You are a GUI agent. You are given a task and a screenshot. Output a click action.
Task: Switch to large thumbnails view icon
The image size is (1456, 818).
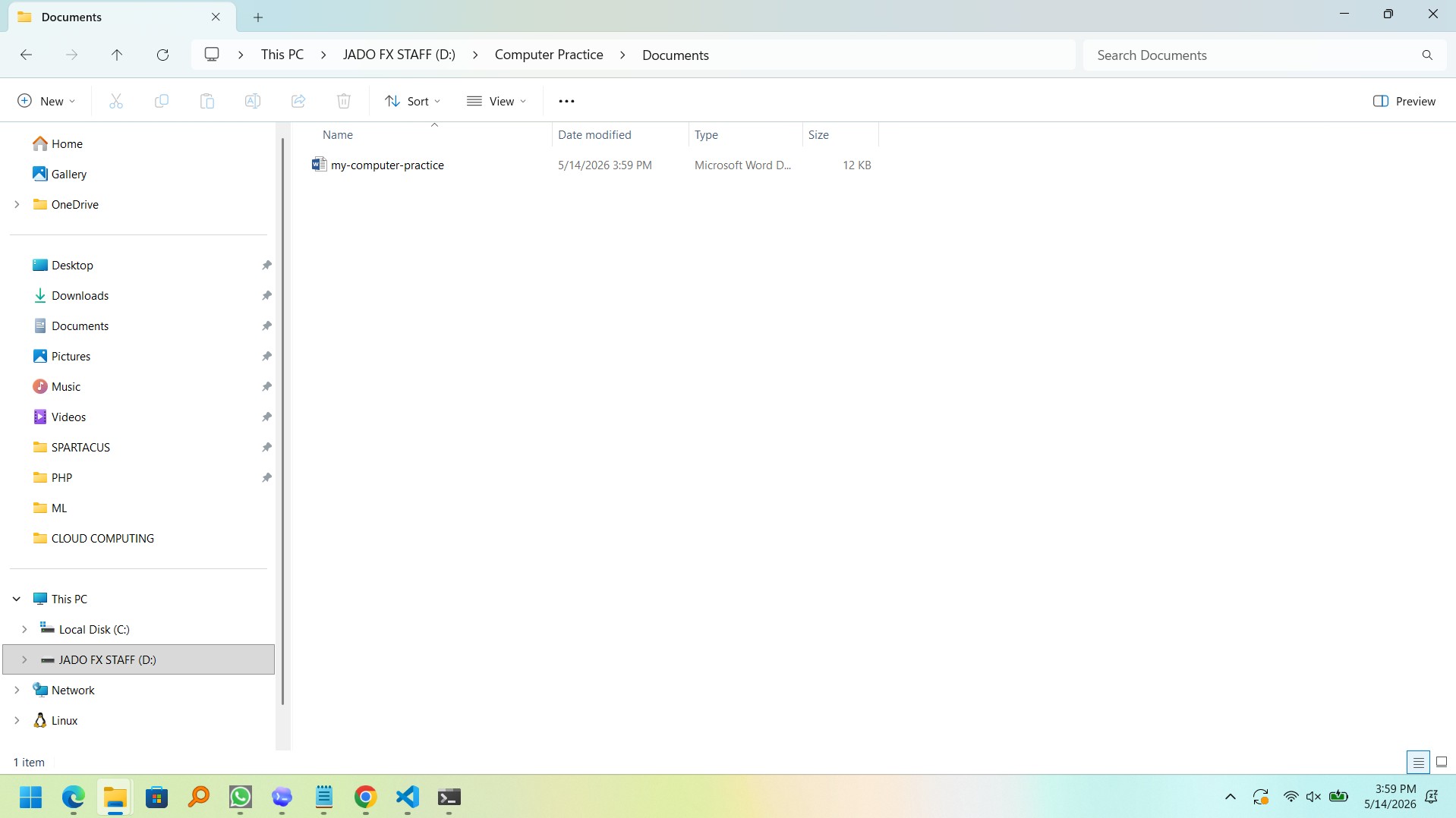click(x=1442, y=762)
